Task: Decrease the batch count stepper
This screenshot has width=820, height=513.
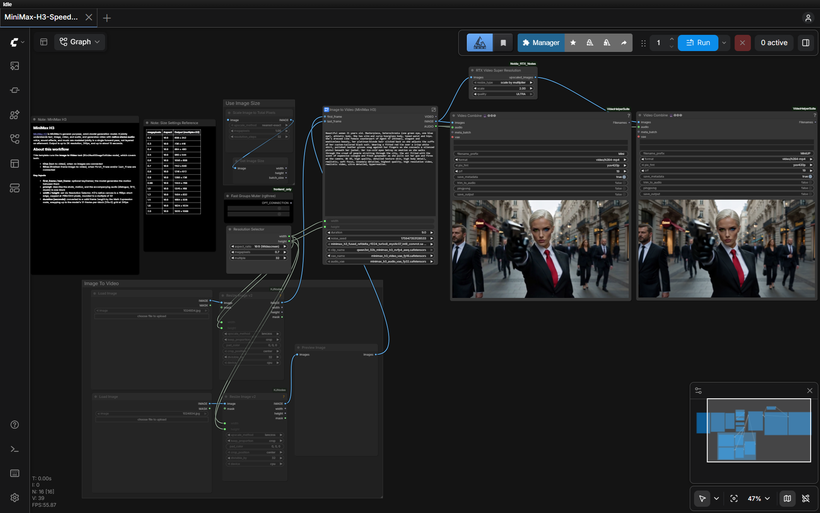Action: (x=671, y=47)
